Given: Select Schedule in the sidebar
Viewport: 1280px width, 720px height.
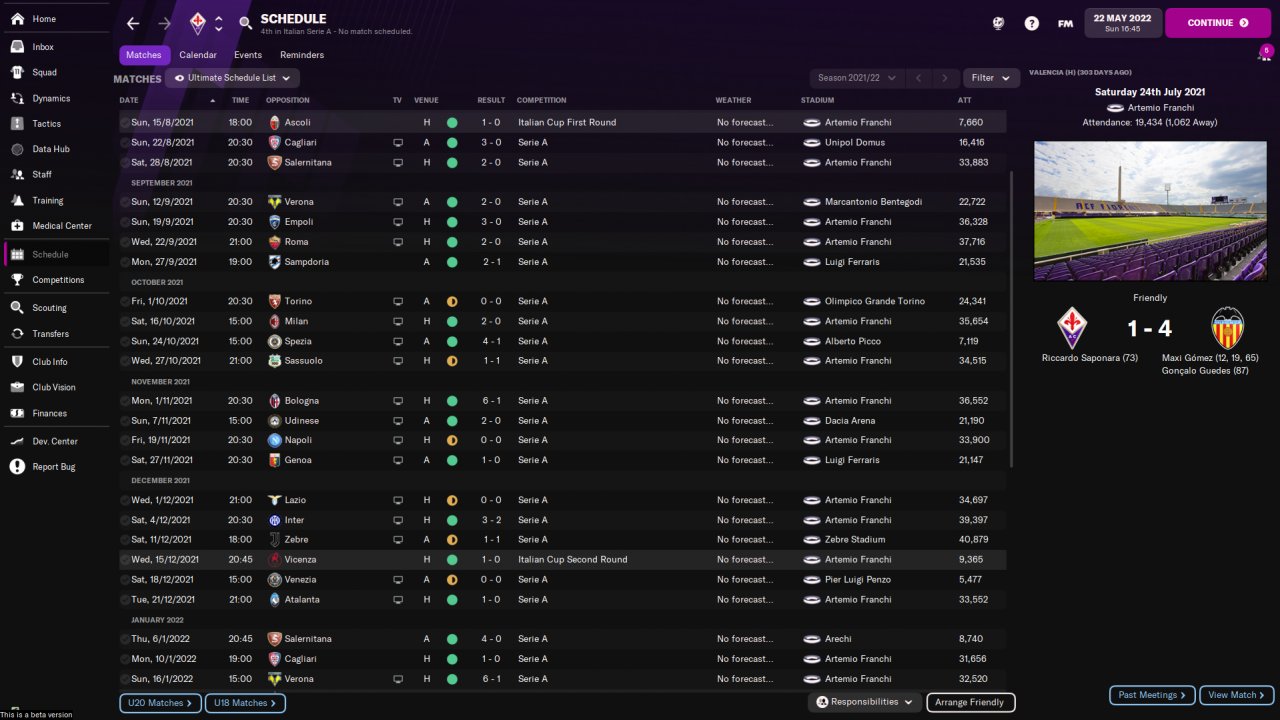Looking at the screenshot, I should (x=55, y=255).
